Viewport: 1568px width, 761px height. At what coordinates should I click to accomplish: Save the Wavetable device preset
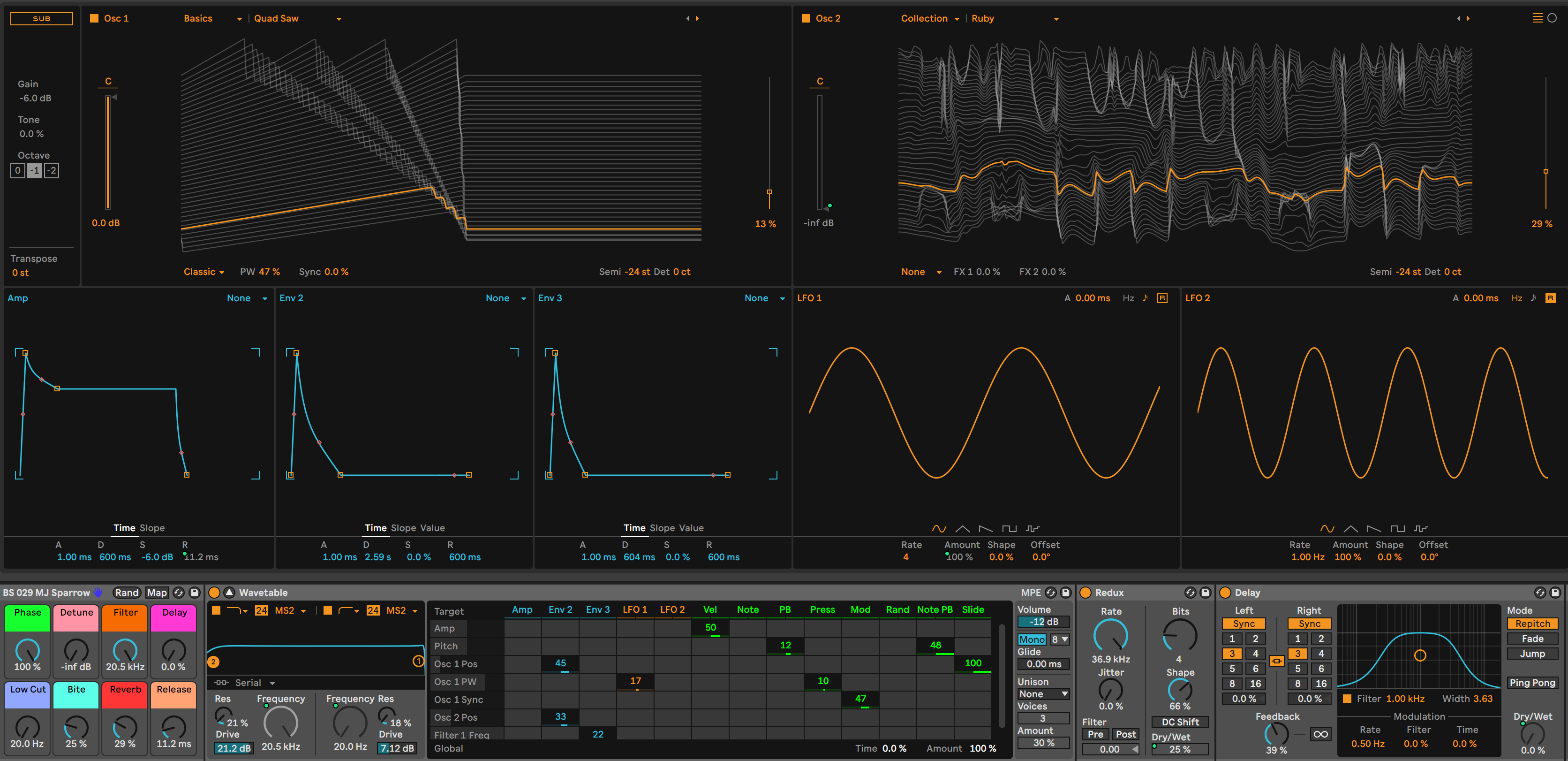pos(1065,592)
